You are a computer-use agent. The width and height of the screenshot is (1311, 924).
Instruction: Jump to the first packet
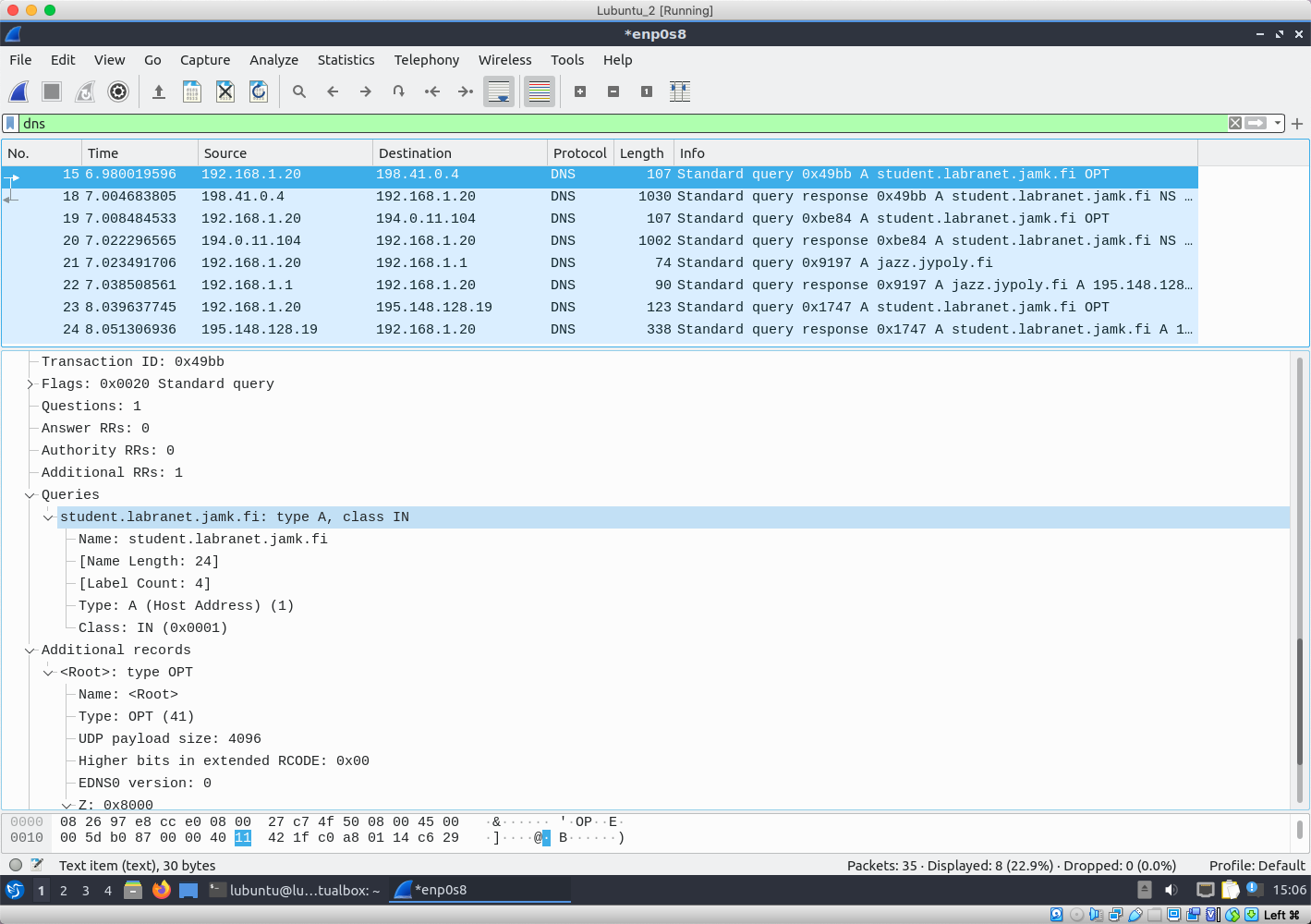coord(432,91)
